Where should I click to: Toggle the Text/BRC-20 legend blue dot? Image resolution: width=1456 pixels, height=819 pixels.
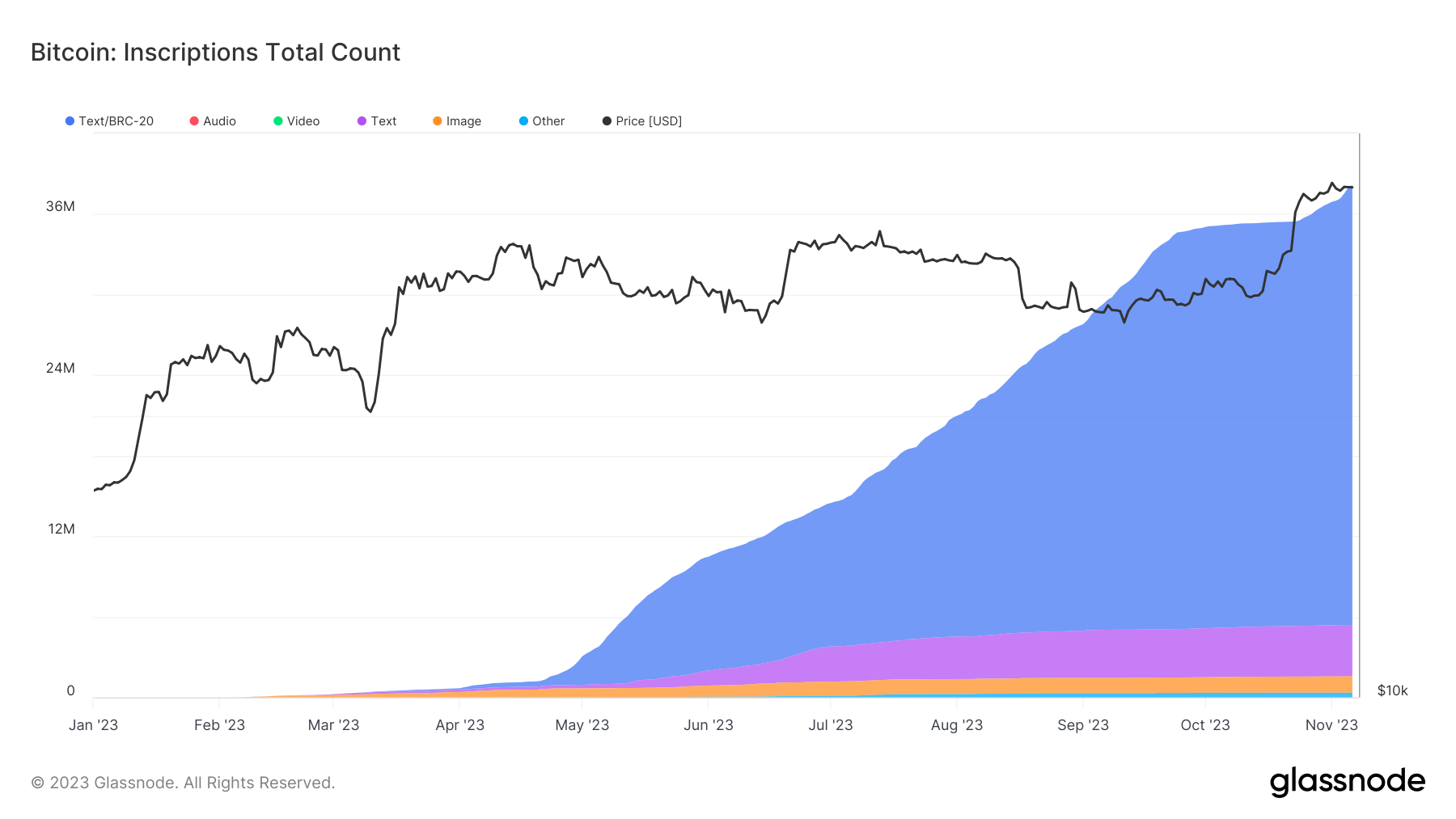(x=70, y=121)
